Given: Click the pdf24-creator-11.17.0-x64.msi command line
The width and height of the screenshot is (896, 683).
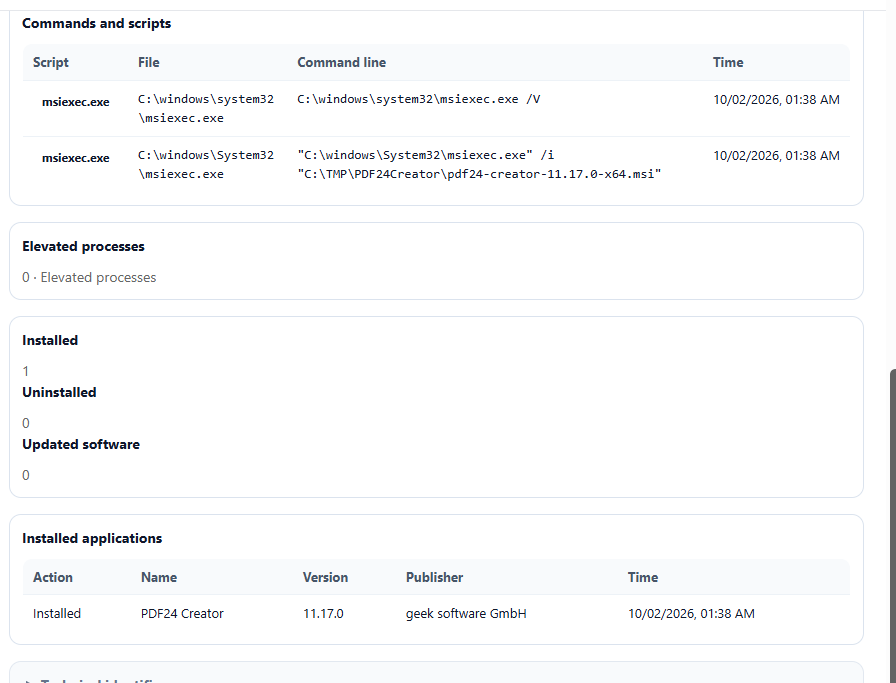Looking at the screenshot, I should (x=479, y=164).
